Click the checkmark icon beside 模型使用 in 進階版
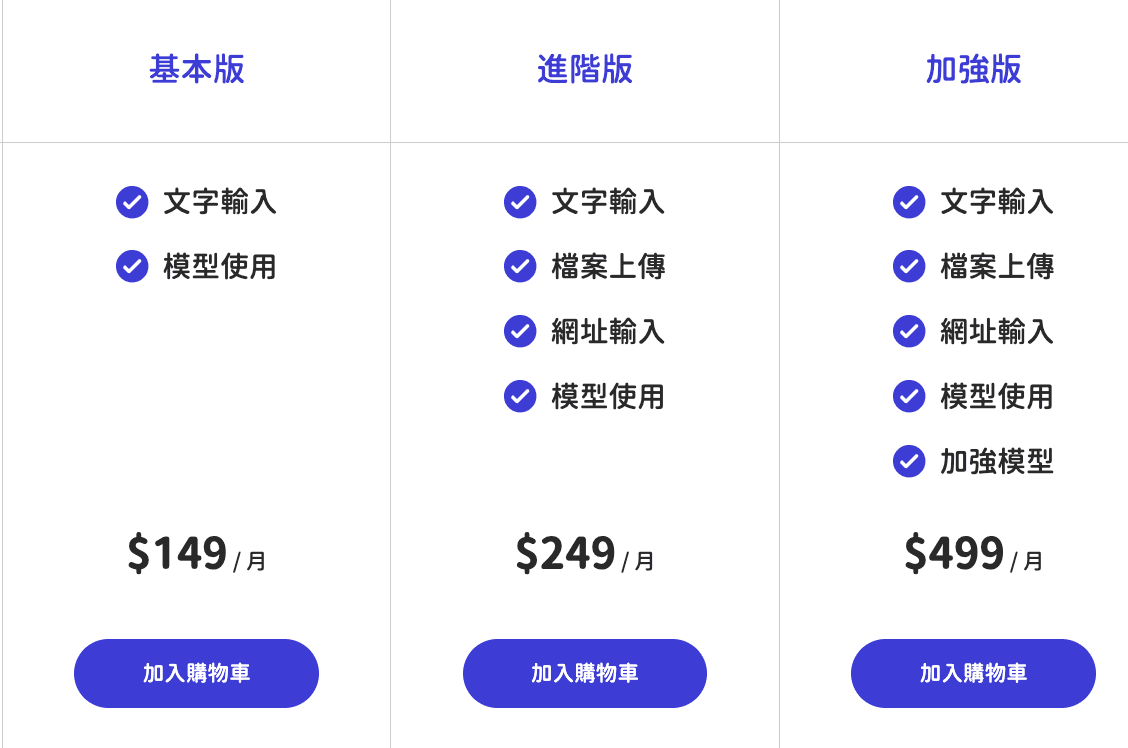This screenshot has width=1128, height=748. [520, 396]
